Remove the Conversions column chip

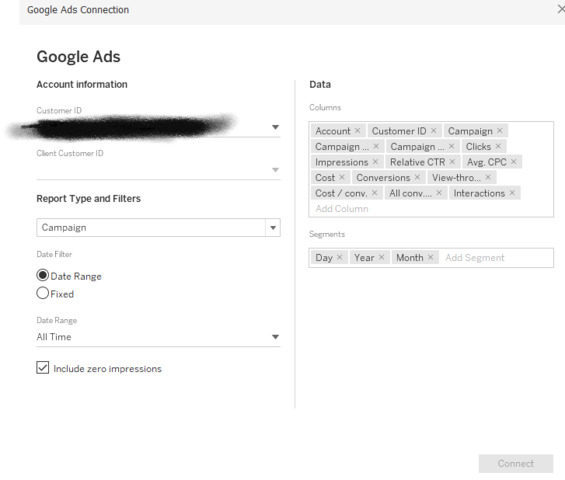(x=417, y=177)
